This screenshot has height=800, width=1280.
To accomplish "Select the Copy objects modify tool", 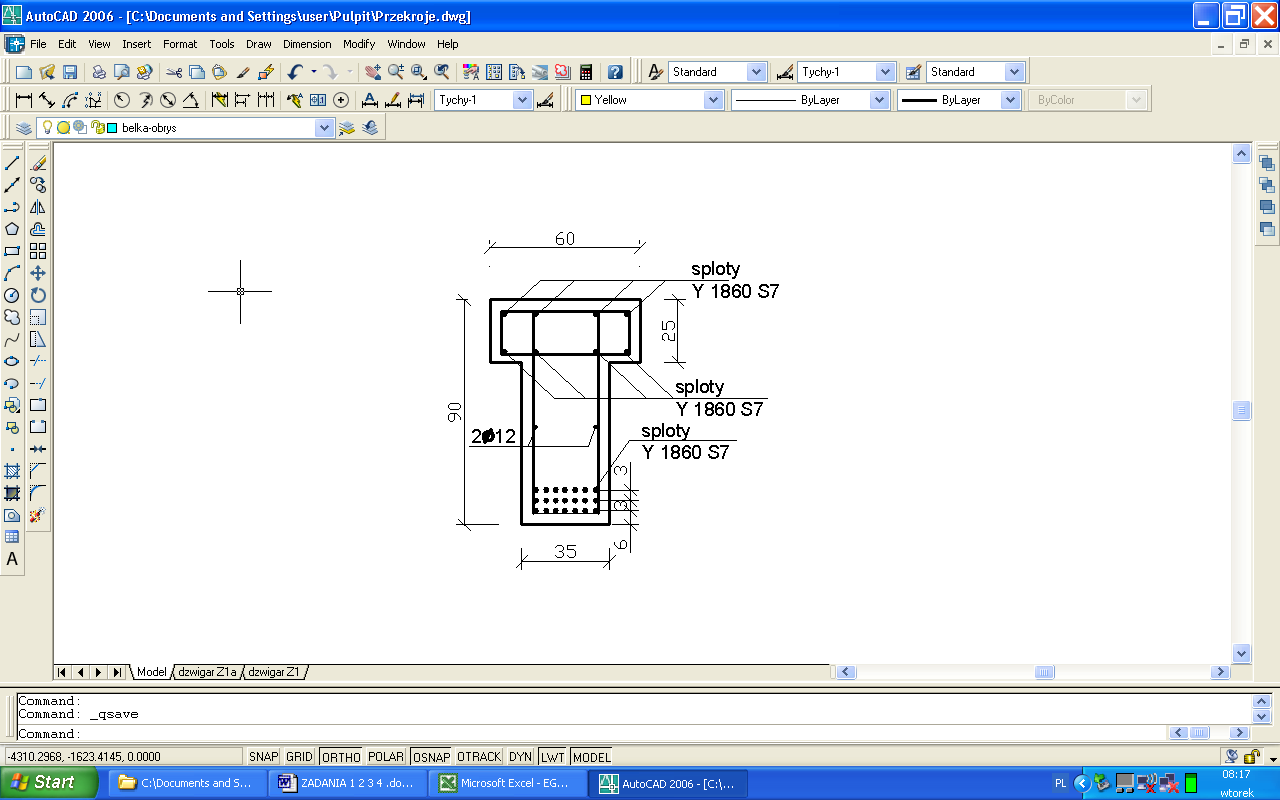I will 38,185.
